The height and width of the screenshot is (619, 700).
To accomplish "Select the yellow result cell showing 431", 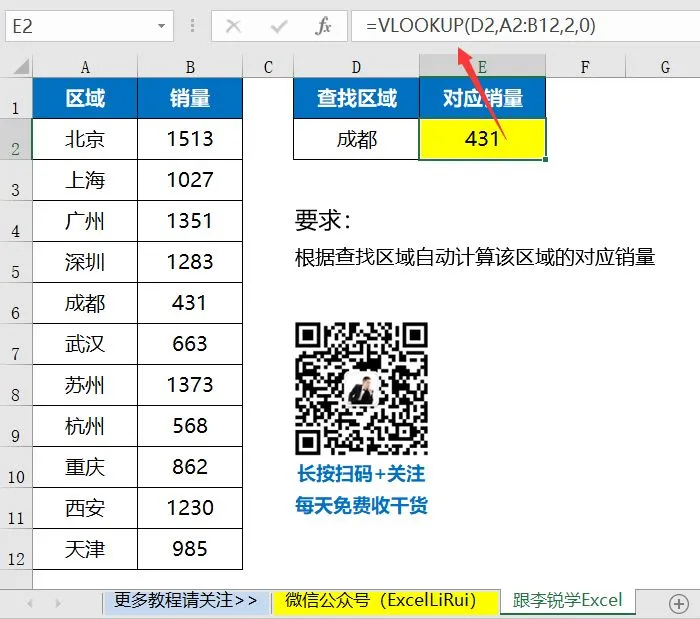I will (483, 139).
